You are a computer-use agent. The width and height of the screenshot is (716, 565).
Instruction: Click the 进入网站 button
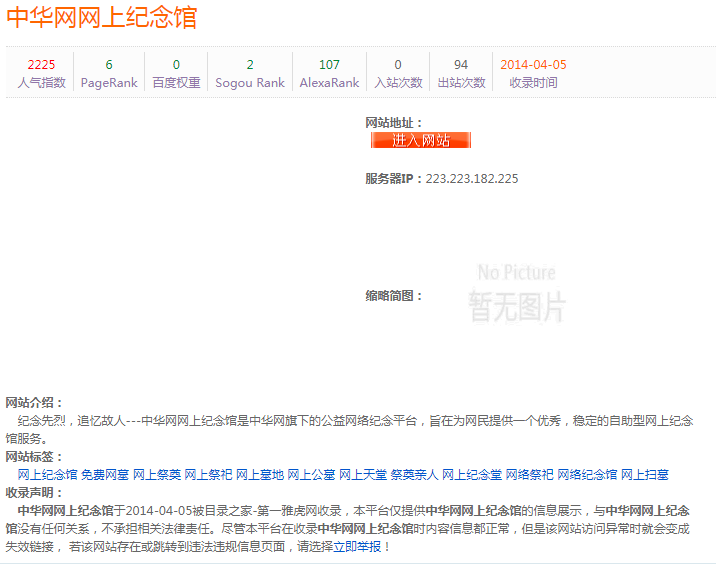coord(421,140)
